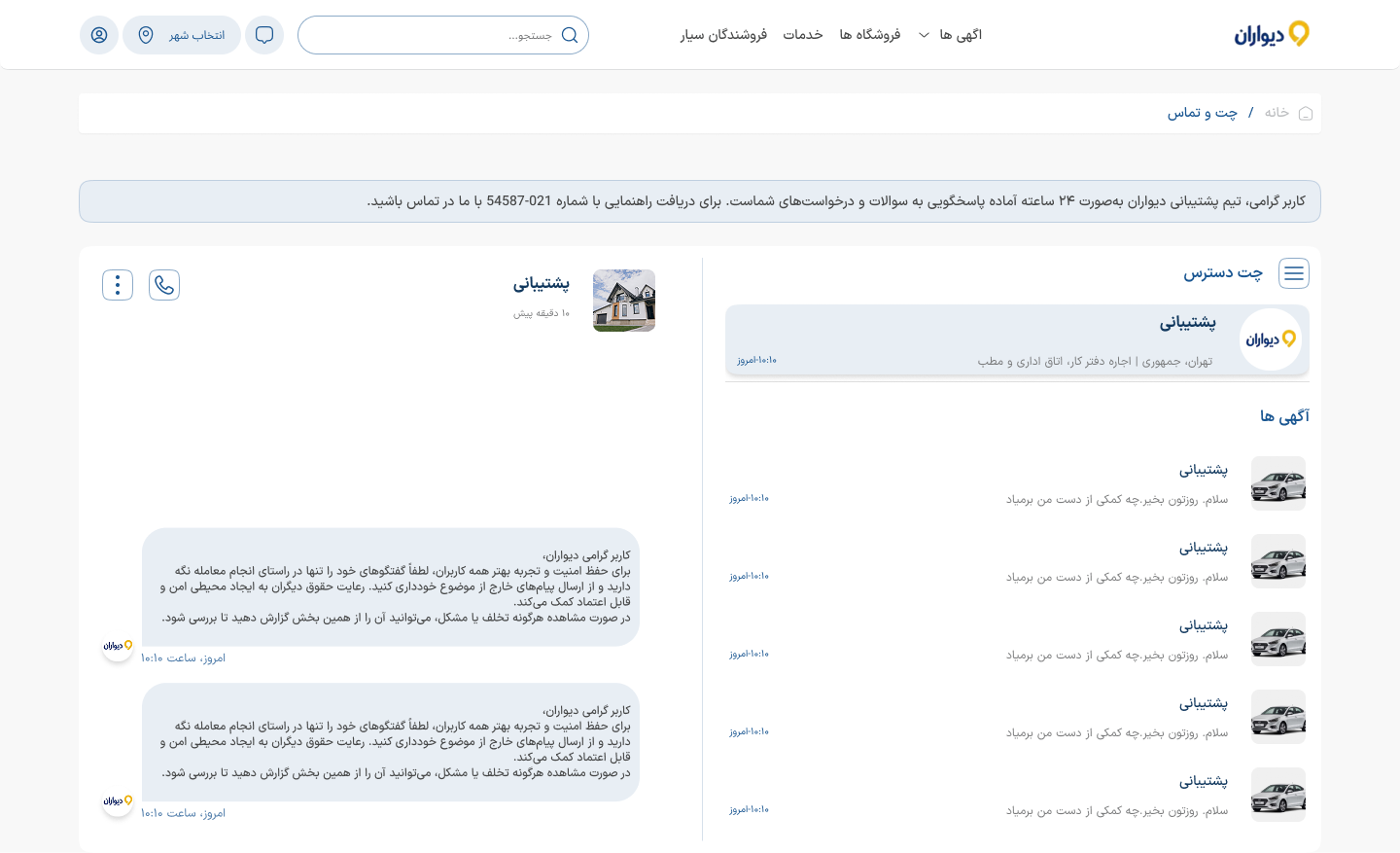Click پشتیبانی name in third car conversation
The width and height of the screenshot is (1400, 853).
[1204, 625]
